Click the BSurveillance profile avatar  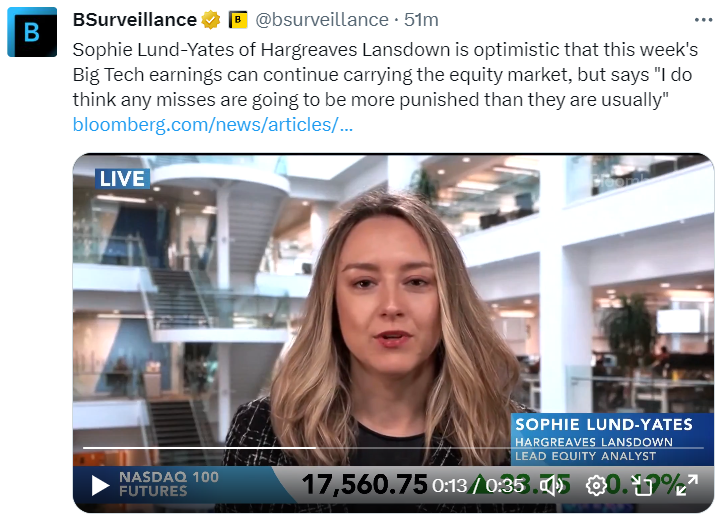(x=32, y=32)
